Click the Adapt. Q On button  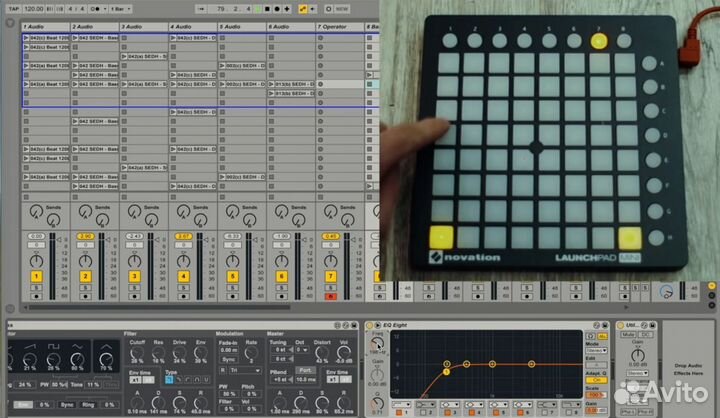(x=596, y=380)
